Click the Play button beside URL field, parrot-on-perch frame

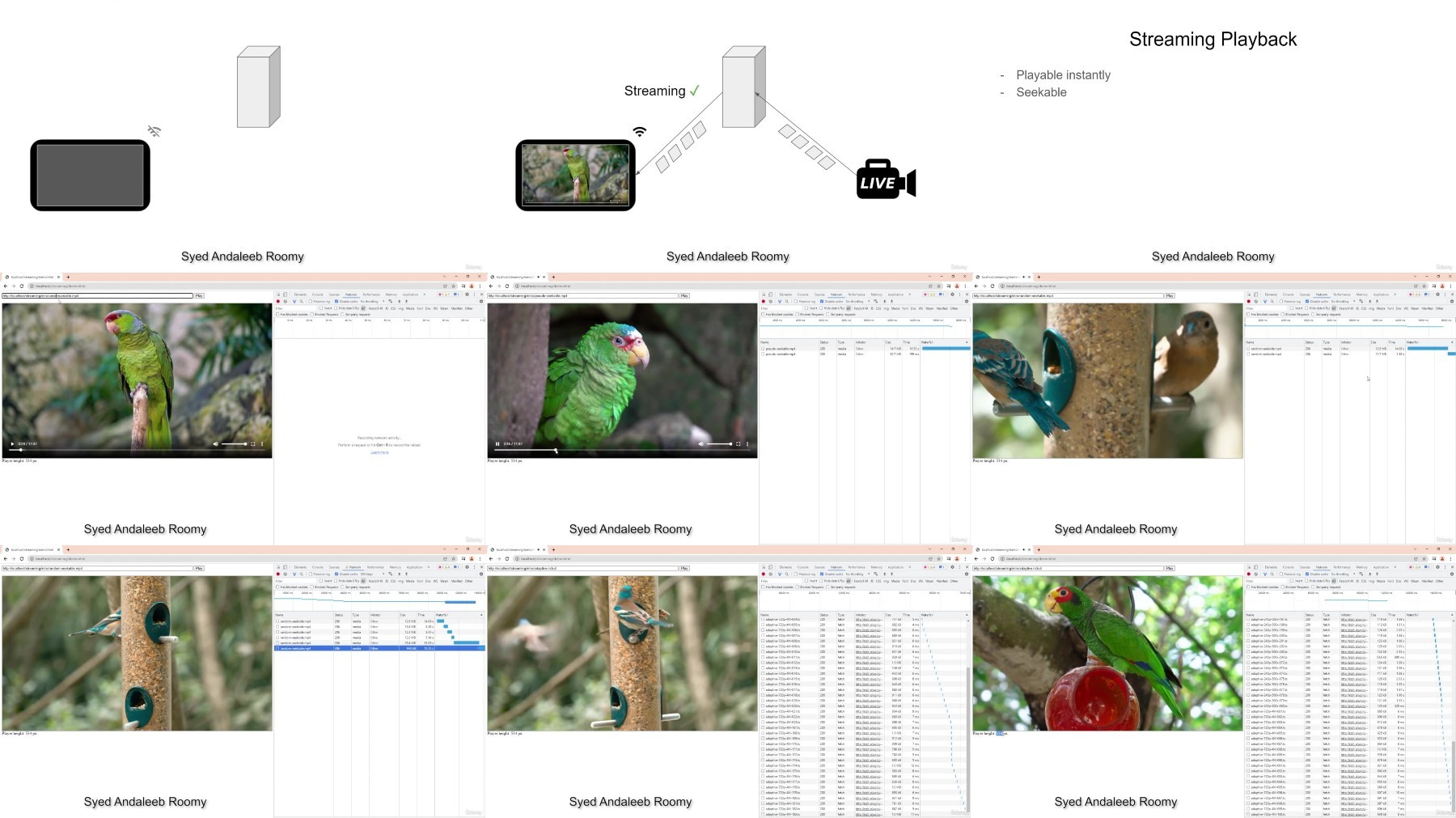(x=199, y=295)
